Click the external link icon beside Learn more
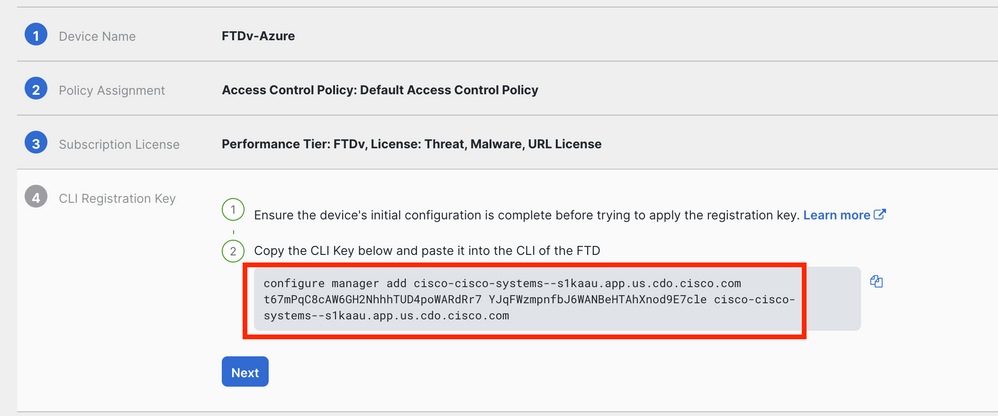The width and height of the screenshot is (998, 416). tap(880, 214)
